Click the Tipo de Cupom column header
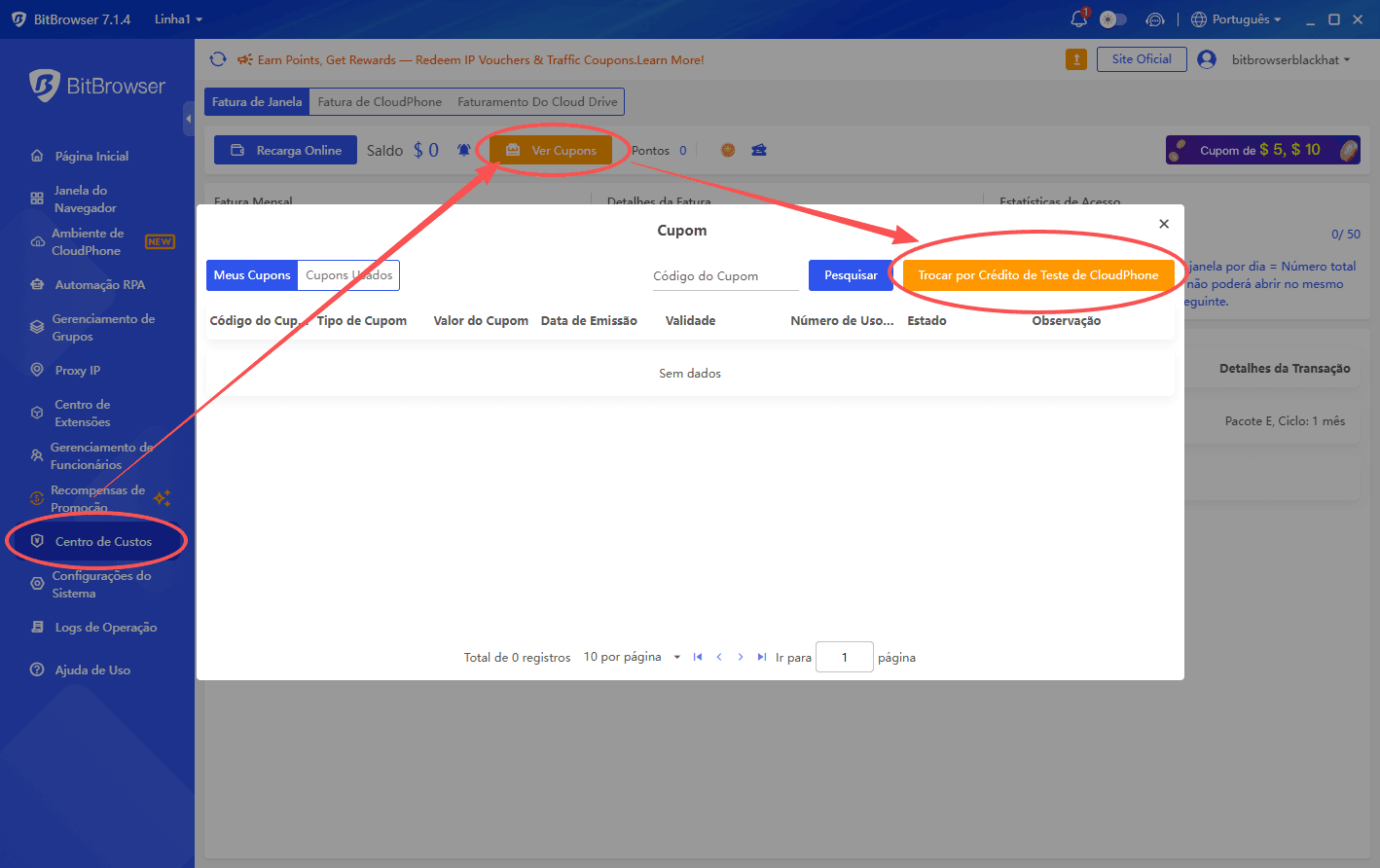Screen dimensions: 1380x868 362,320
